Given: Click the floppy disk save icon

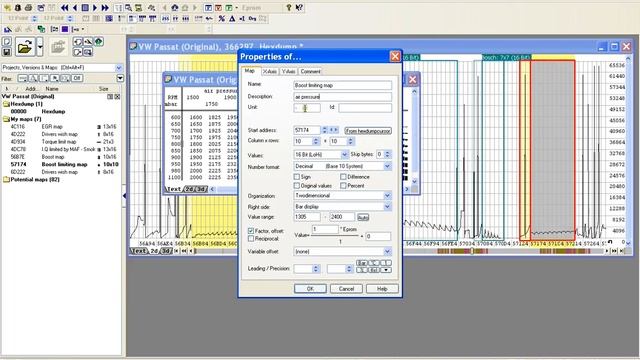Looking at the screenshot, I should [7, 52].
